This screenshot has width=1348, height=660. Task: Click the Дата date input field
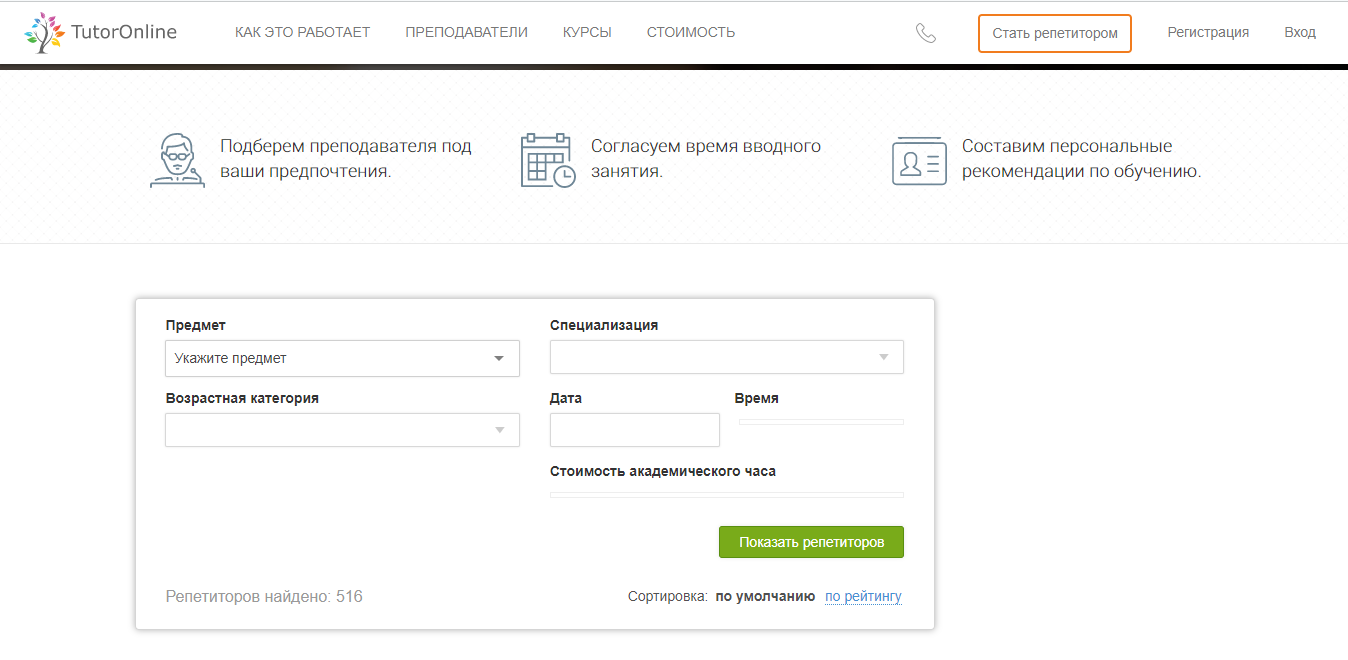pyautogui.click(x=634, y=430)
